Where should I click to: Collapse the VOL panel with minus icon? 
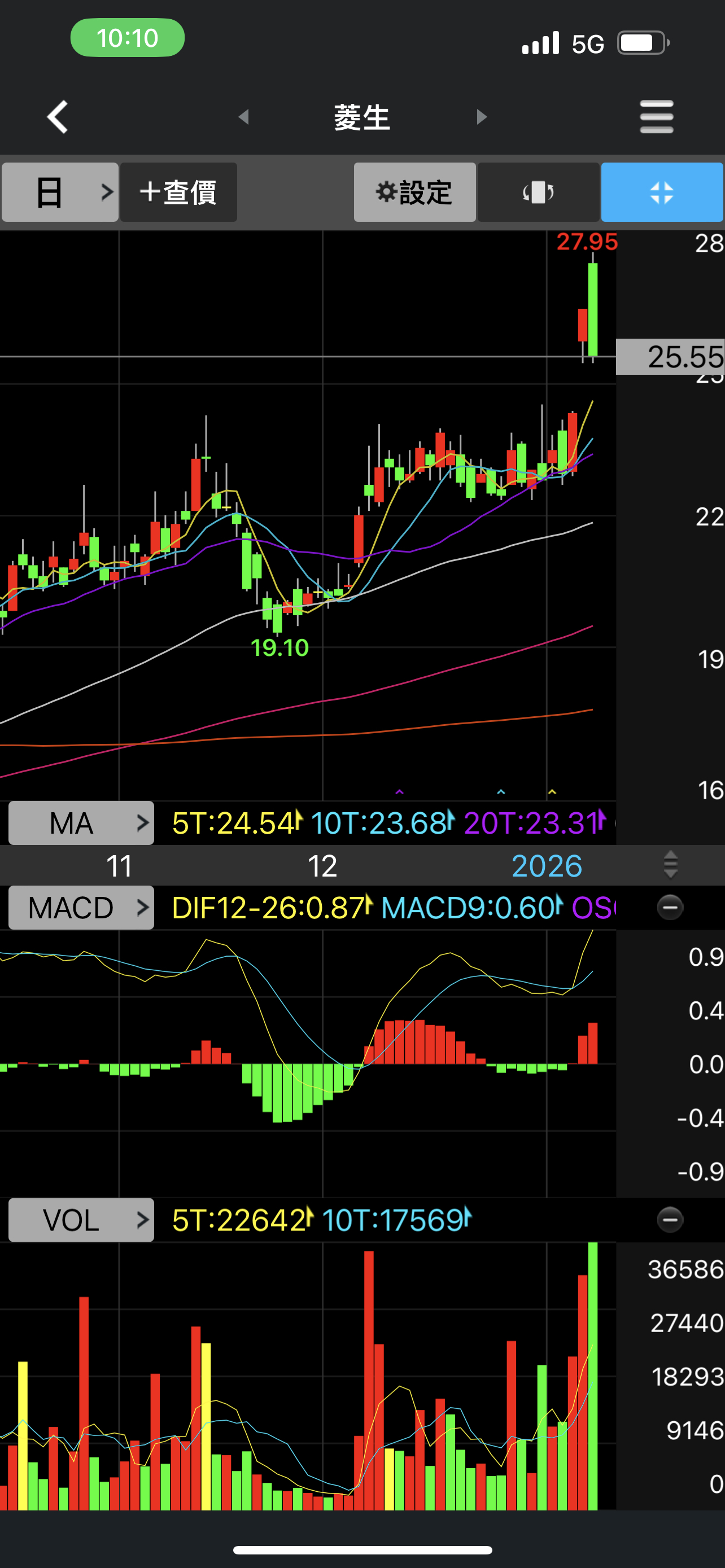pyautogui.click(x=670, y=1220)
